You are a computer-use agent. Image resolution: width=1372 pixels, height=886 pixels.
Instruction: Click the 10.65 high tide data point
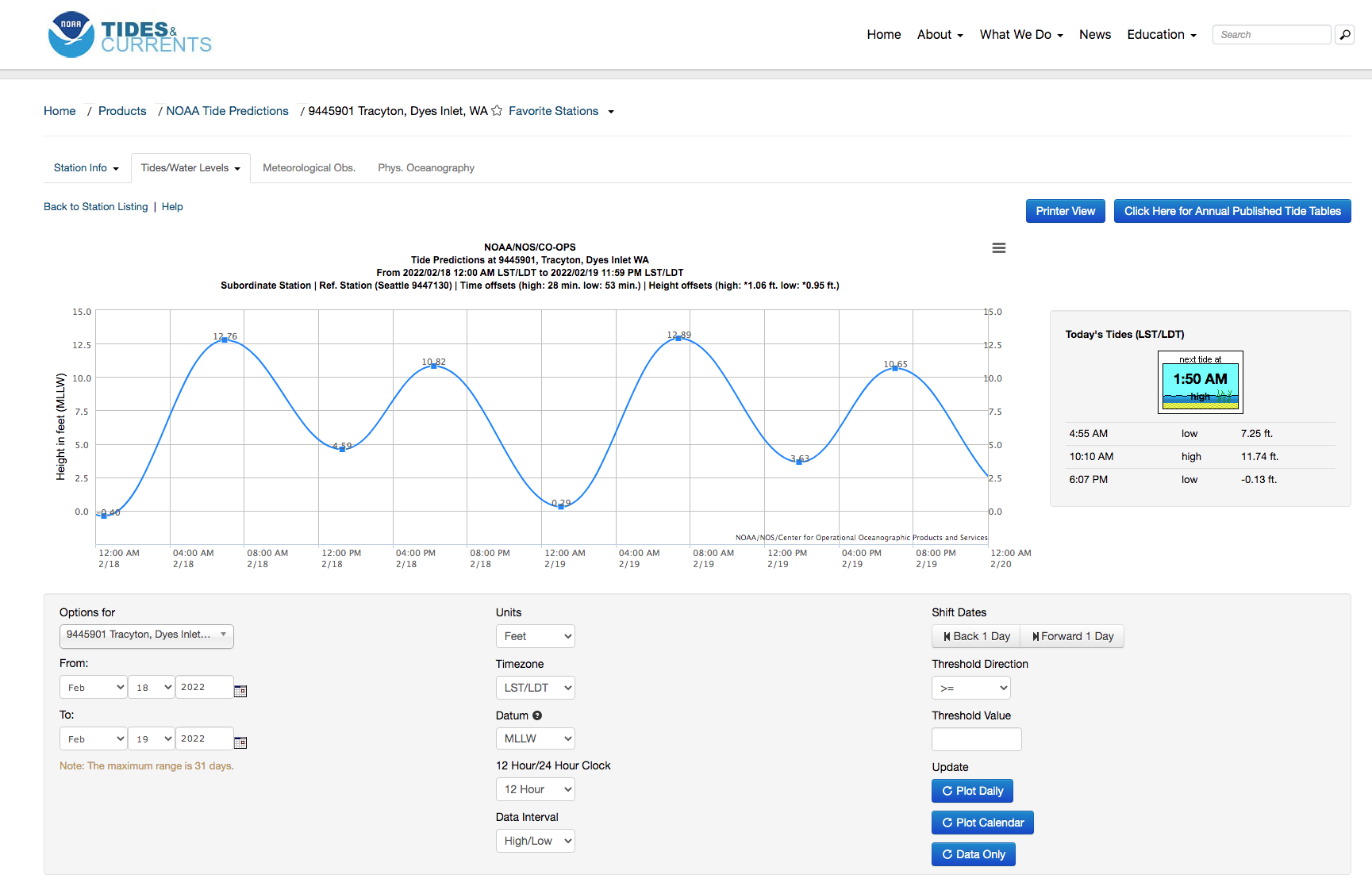tap(895, 368)
